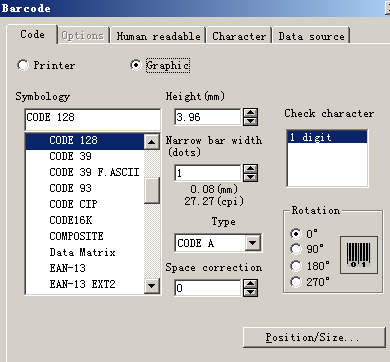The width and height of the screenshot is (390, 362).
Task: Switch to the Character tab
Action: [239, 36]
